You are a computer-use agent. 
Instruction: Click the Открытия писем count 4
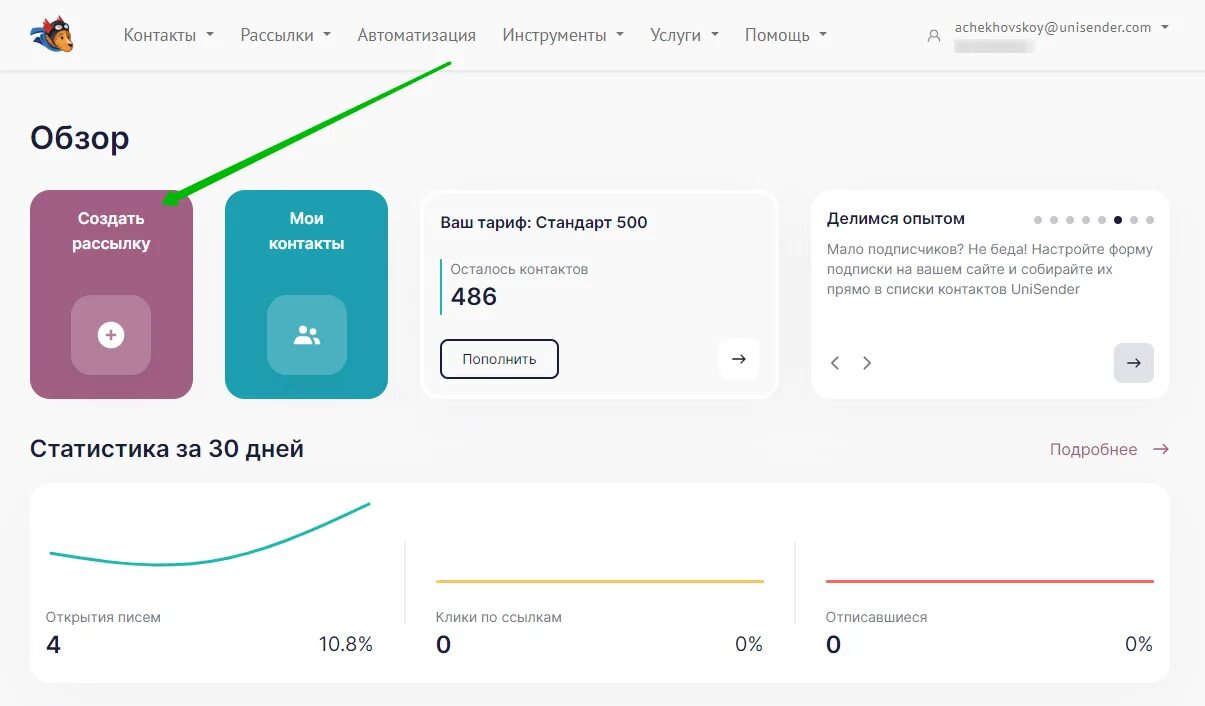click(53, 645)
